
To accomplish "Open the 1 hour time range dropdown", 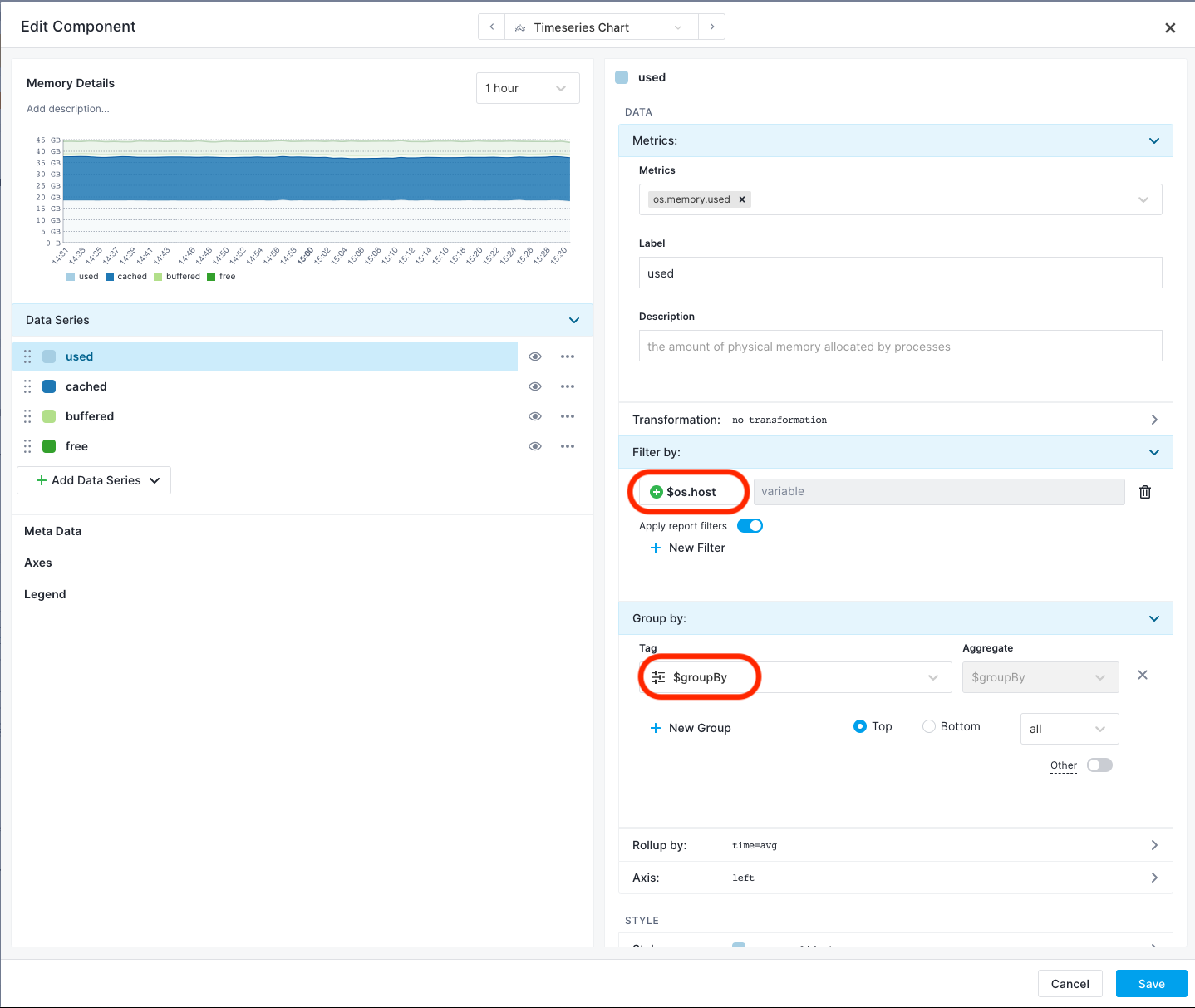I will [x=528, y=88].
